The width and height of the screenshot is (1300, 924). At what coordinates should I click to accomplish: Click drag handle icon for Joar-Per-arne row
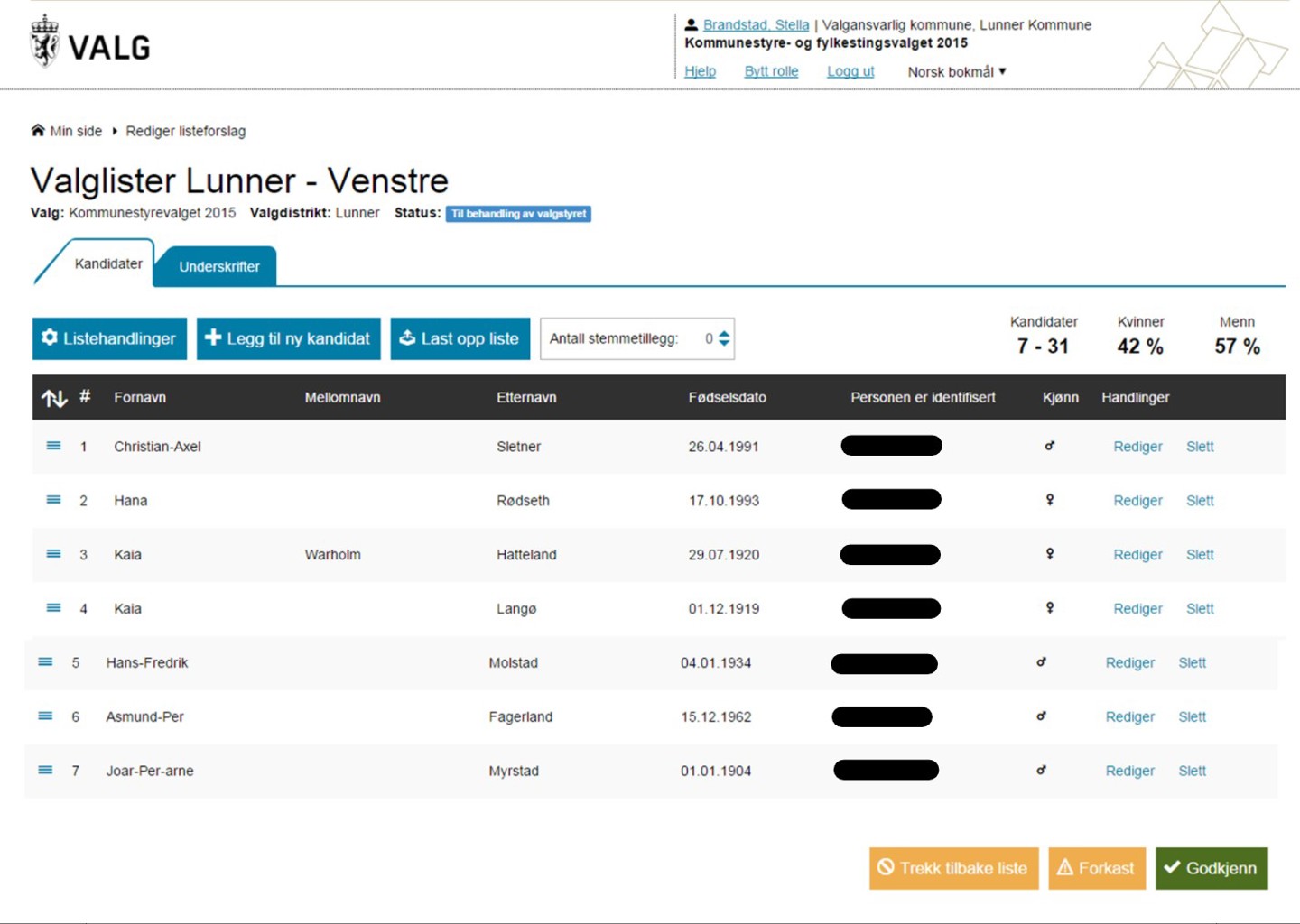pos(45,771)
